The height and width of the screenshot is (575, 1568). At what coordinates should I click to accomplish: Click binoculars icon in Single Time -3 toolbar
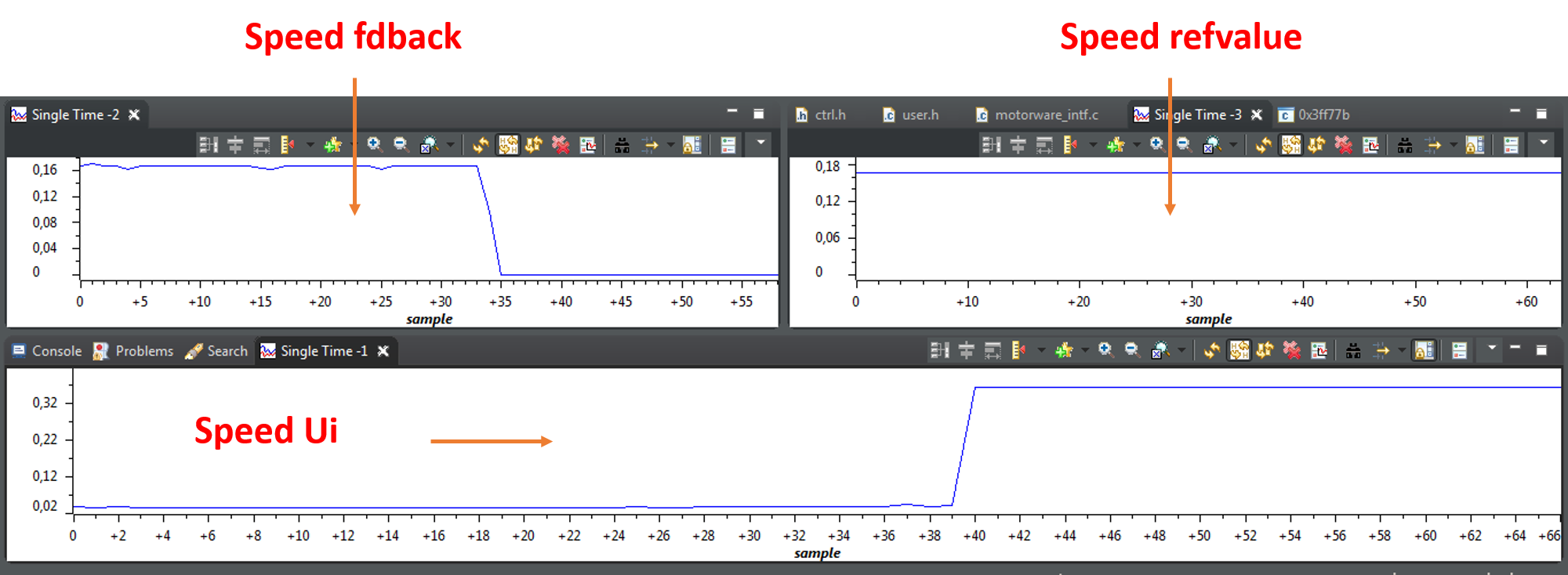(x=1404, y=145)
